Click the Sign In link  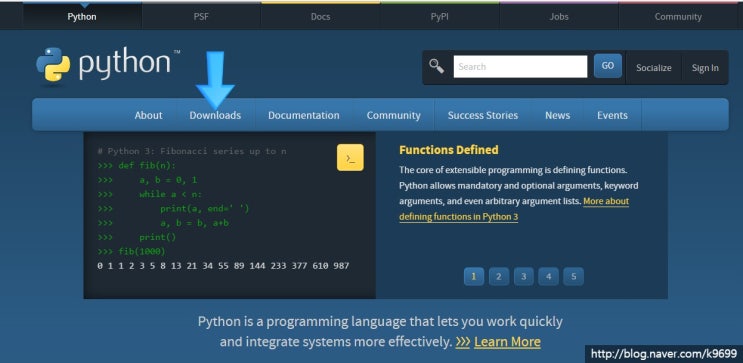(x=705, y=68)
